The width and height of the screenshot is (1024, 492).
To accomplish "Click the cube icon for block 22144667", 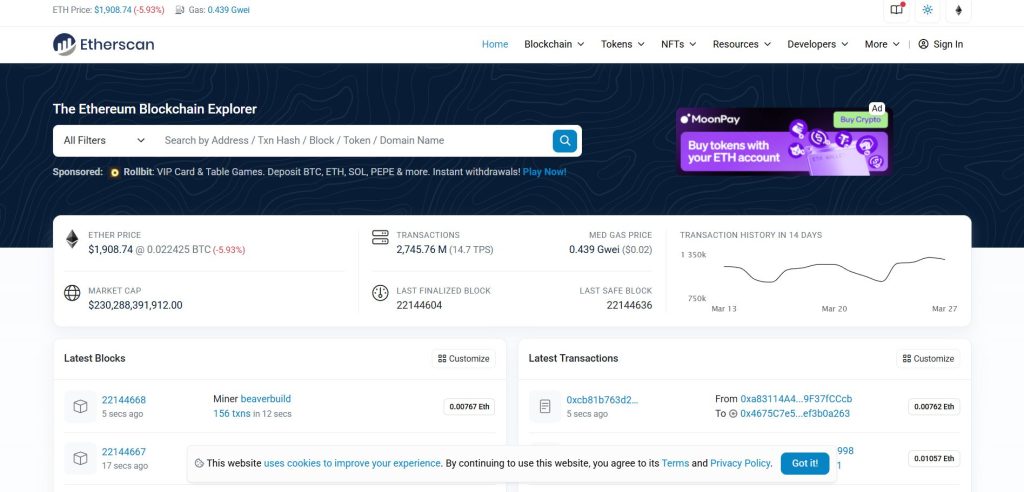I will tap(80, 458).
